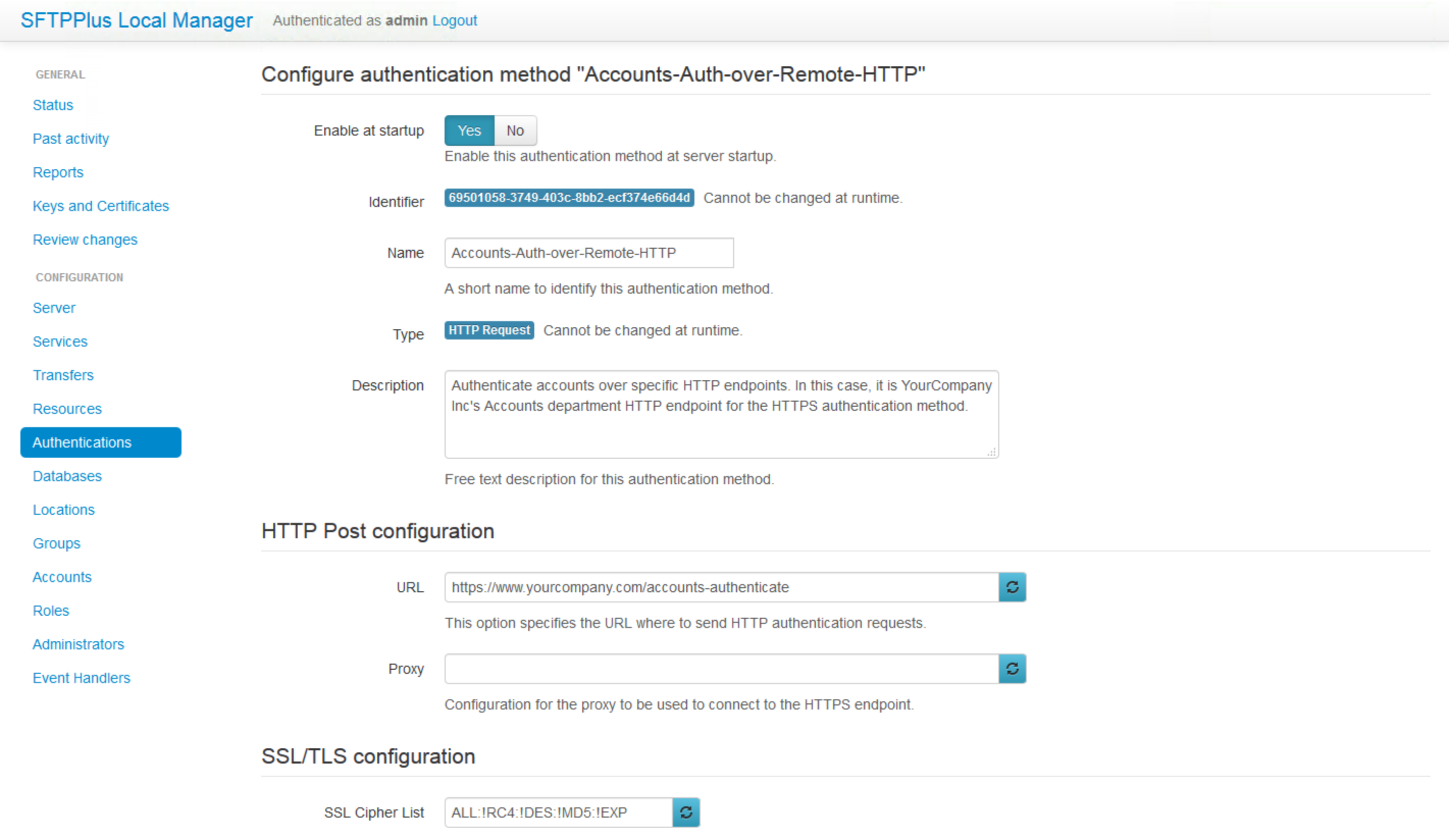Go to the Event Handlers page
This screenshot has height=840, width=1449.
[81, 678]
